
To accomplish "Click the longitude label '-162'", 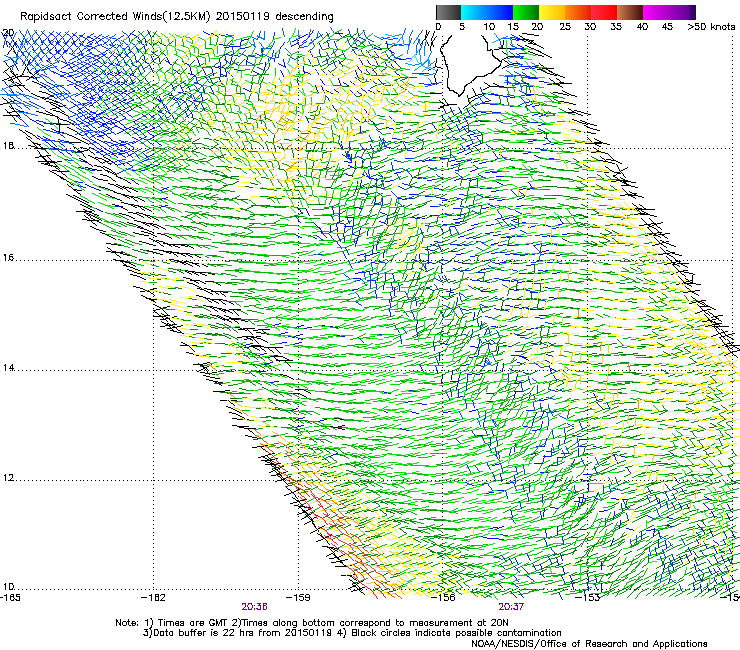I will 153,598.
